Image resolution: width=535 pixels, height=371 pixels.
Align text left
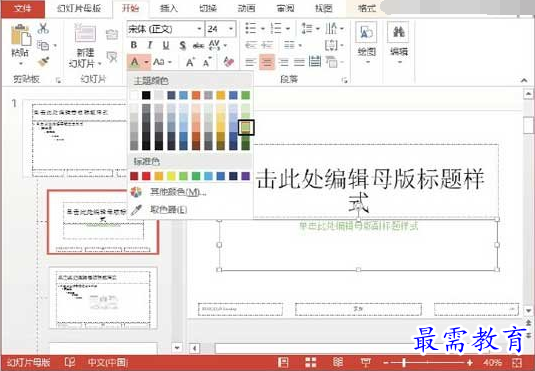[251, 62]
